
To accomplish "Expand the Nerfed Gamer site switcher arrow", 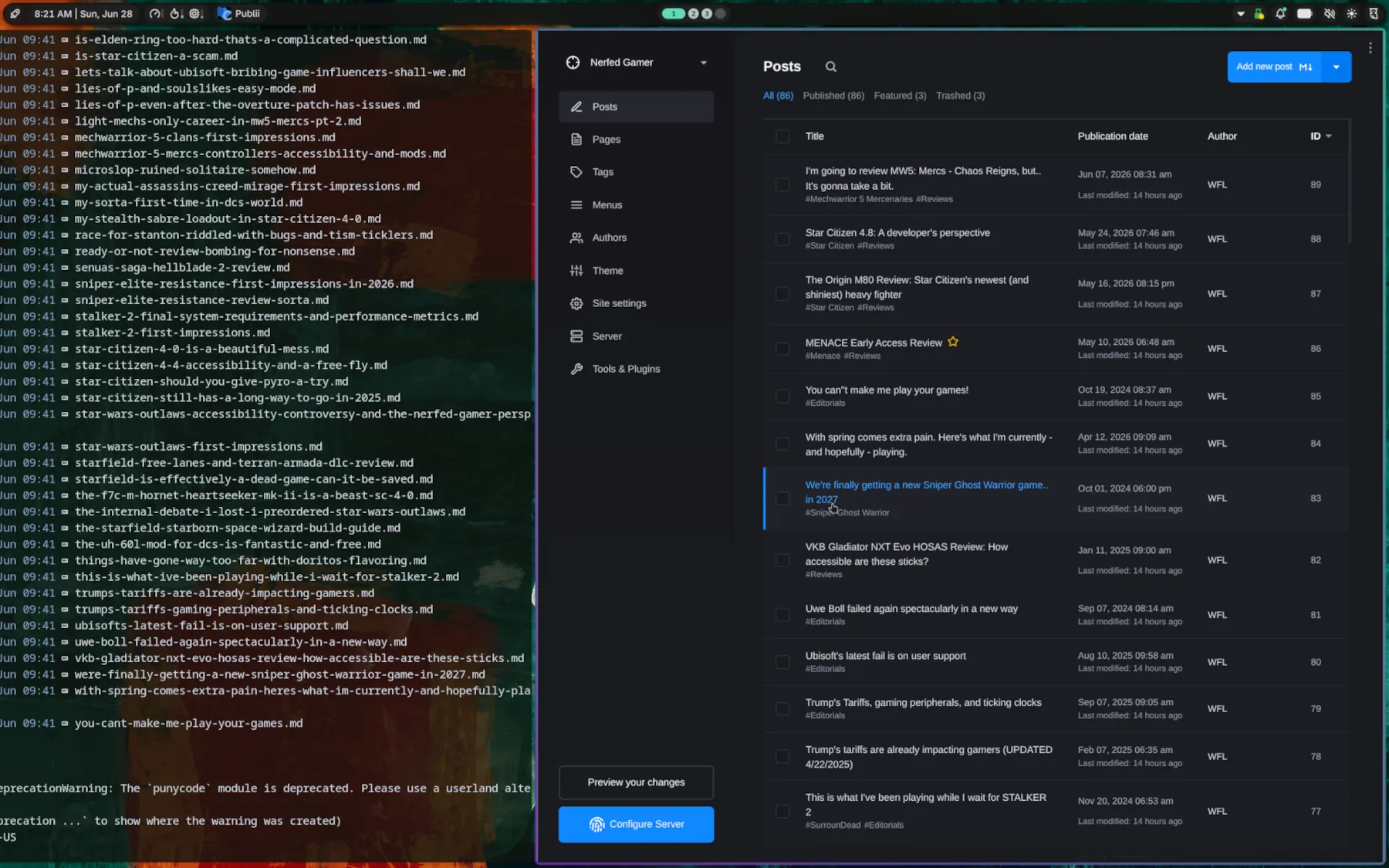I will [703, 62].
